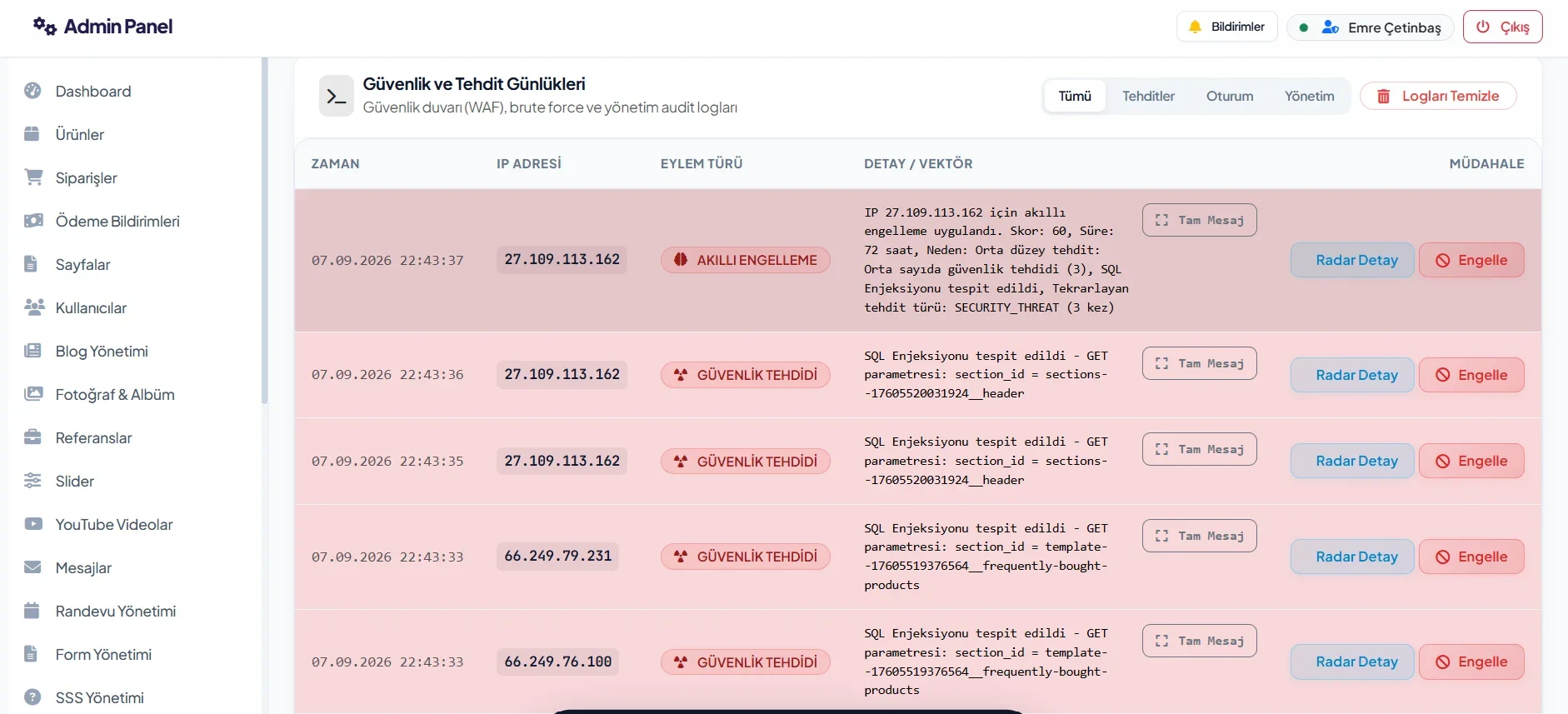Click the terminal icon beside Güvenlik title

(337, 97)
